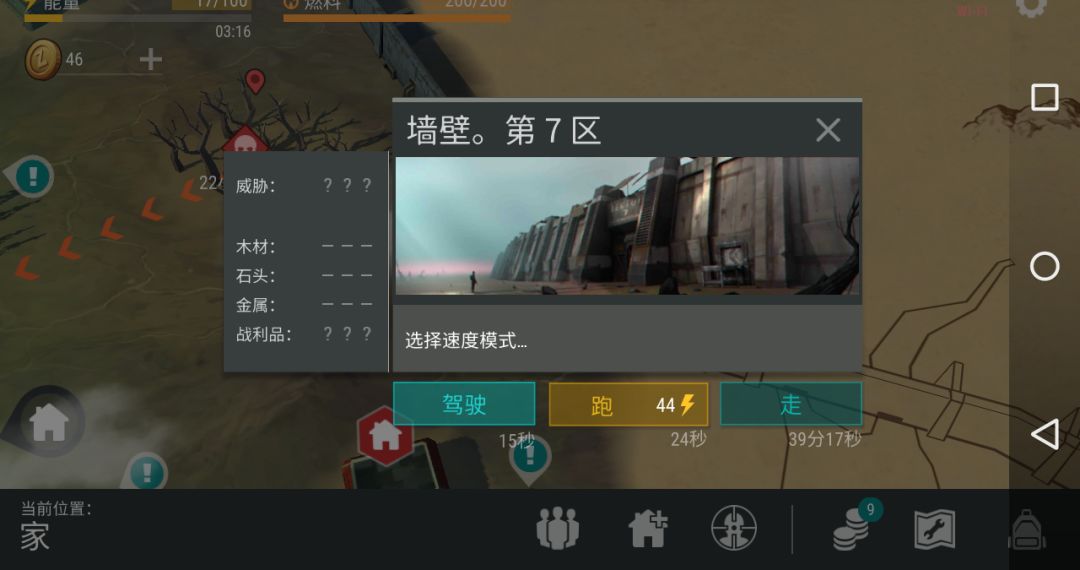Tap the grey home base button
1080x570 pixels.
[49, 421]
